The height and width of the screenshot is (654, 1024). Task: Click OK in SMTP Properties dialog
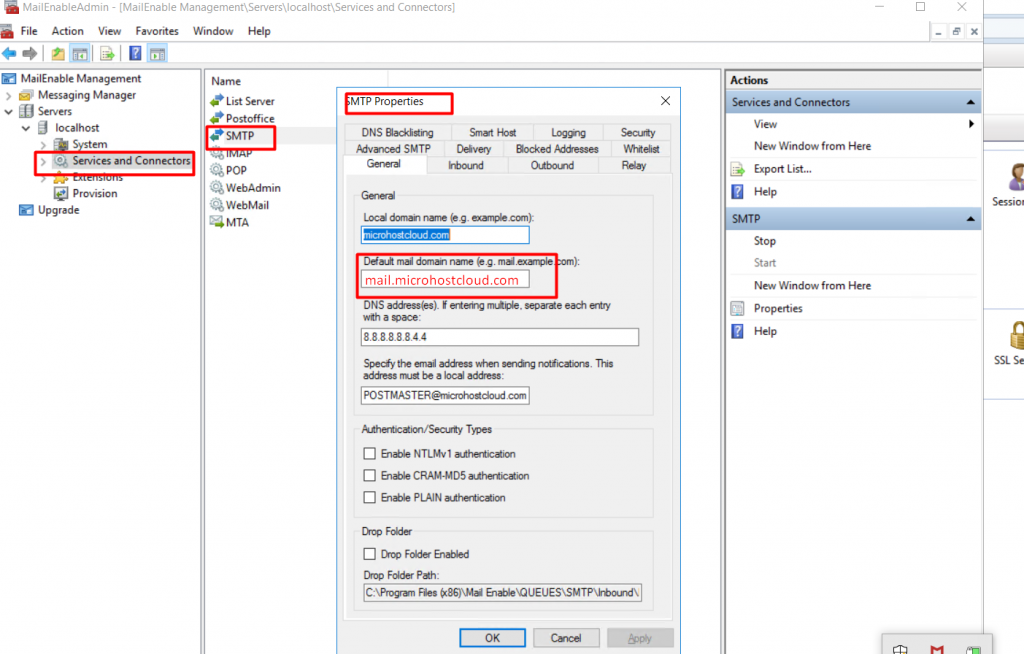(492, 638)
